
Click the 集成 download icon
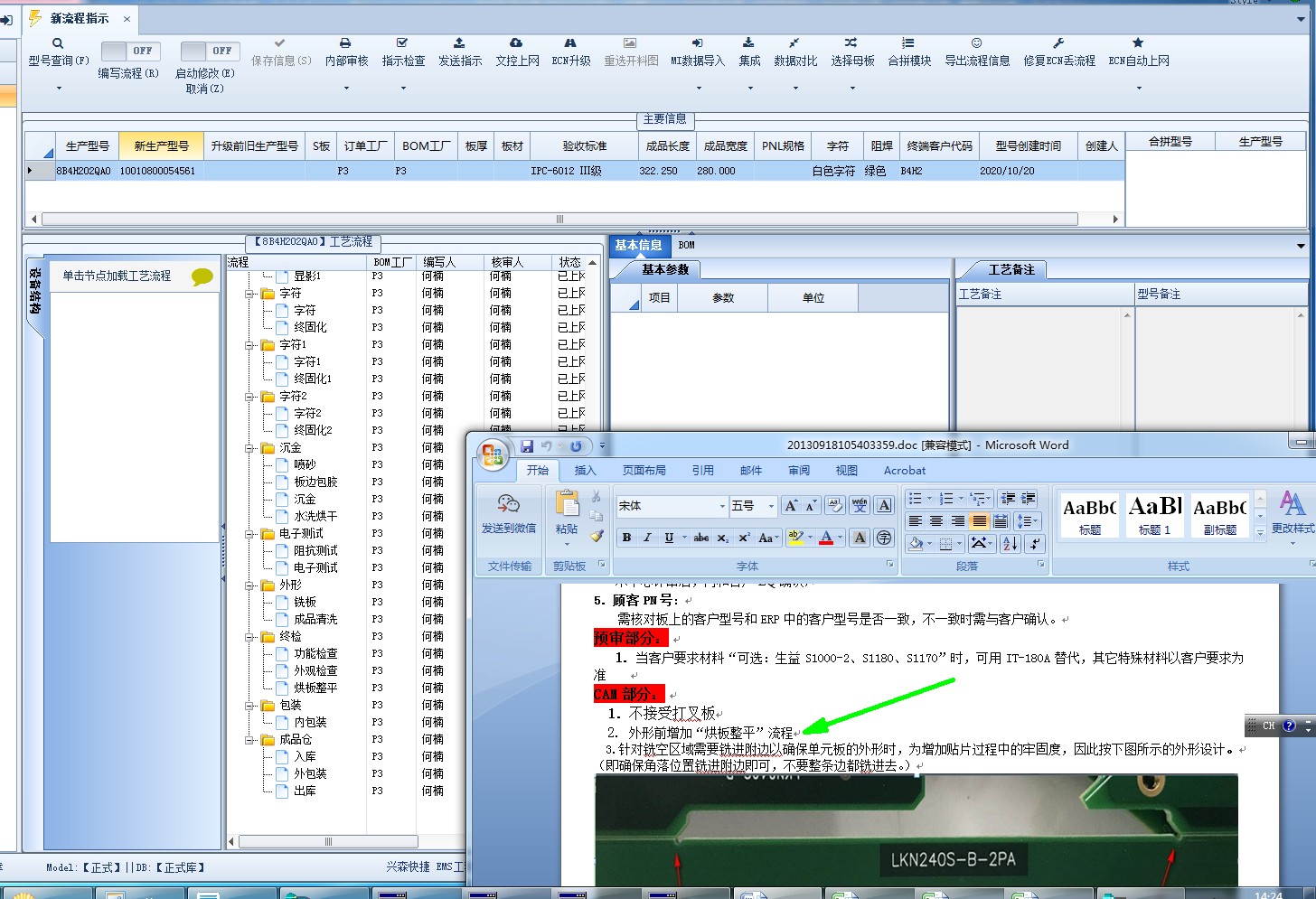point(748,42)
